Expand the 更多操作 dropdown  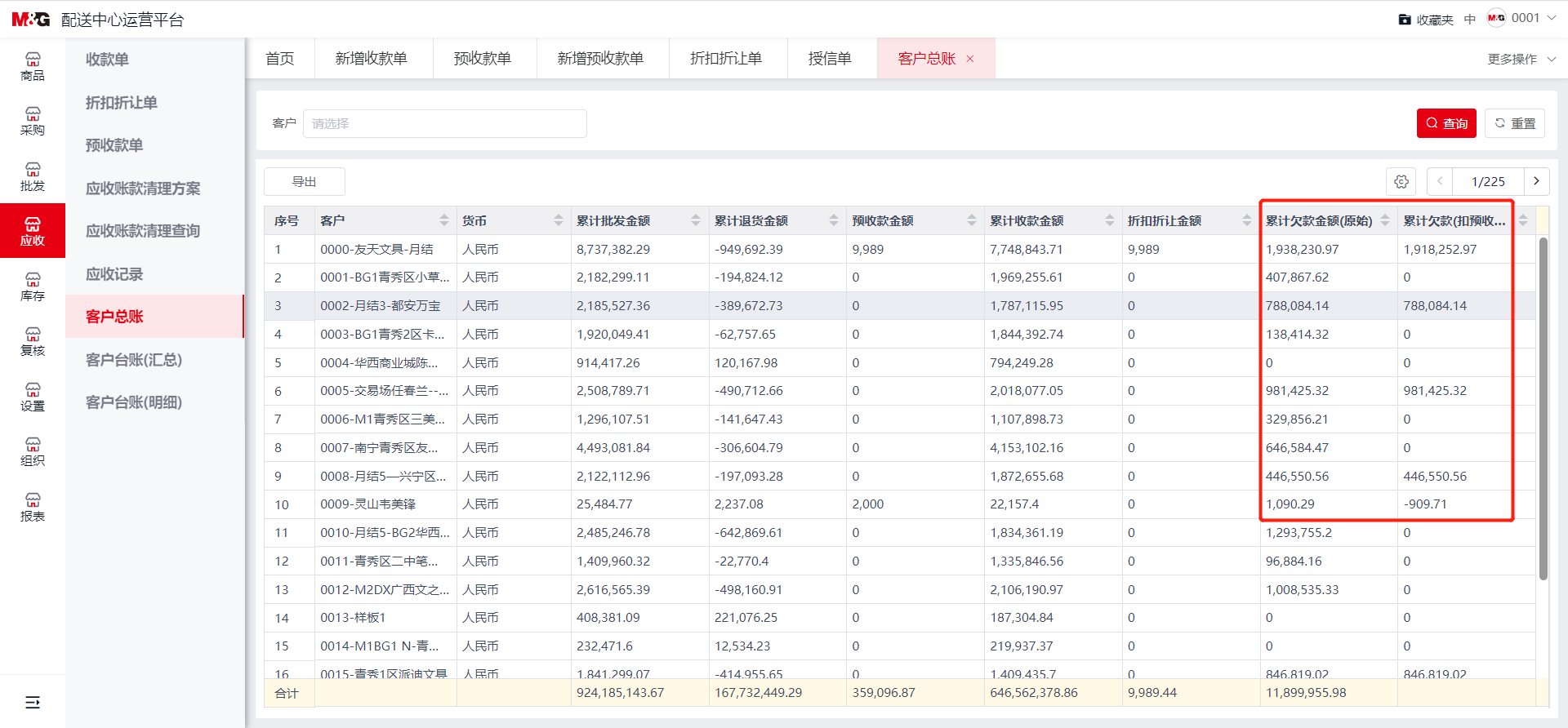pyautogui.click(x=1521, y=59)
